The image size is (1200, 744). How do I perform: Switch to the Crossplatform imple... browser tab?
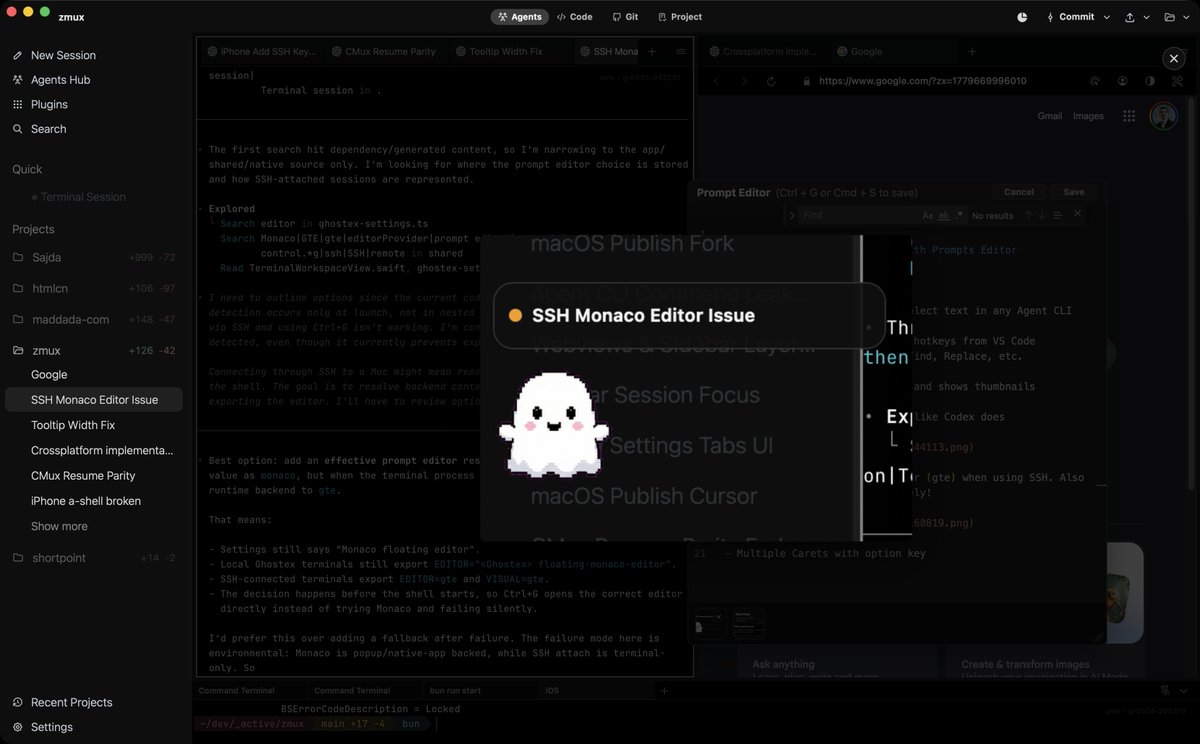click(x=762, y=51)
